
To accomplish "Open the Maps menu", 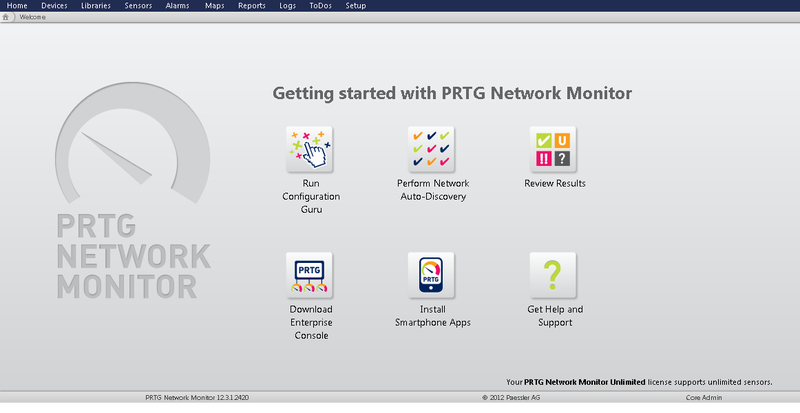I will click(215, 6).
